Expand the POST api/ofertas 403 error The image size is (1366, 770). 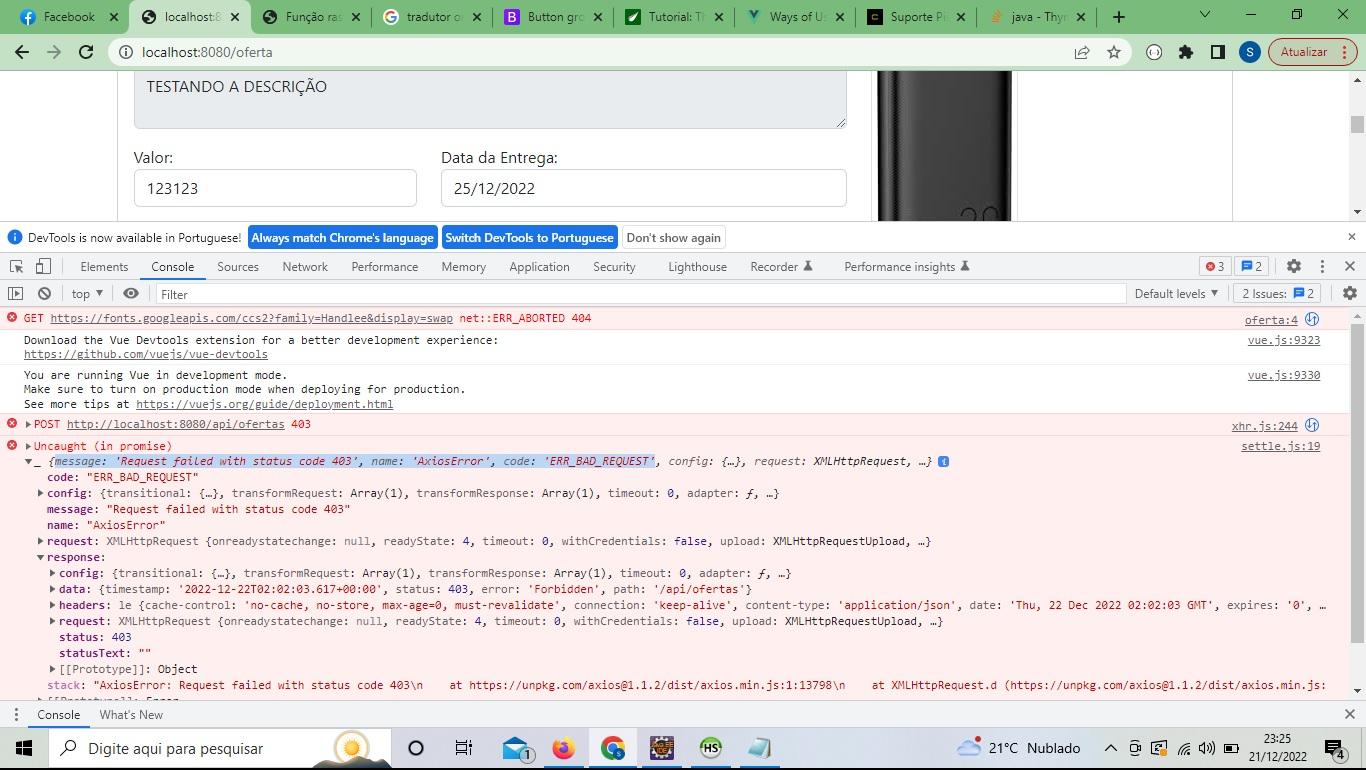[x=28, y=424]
